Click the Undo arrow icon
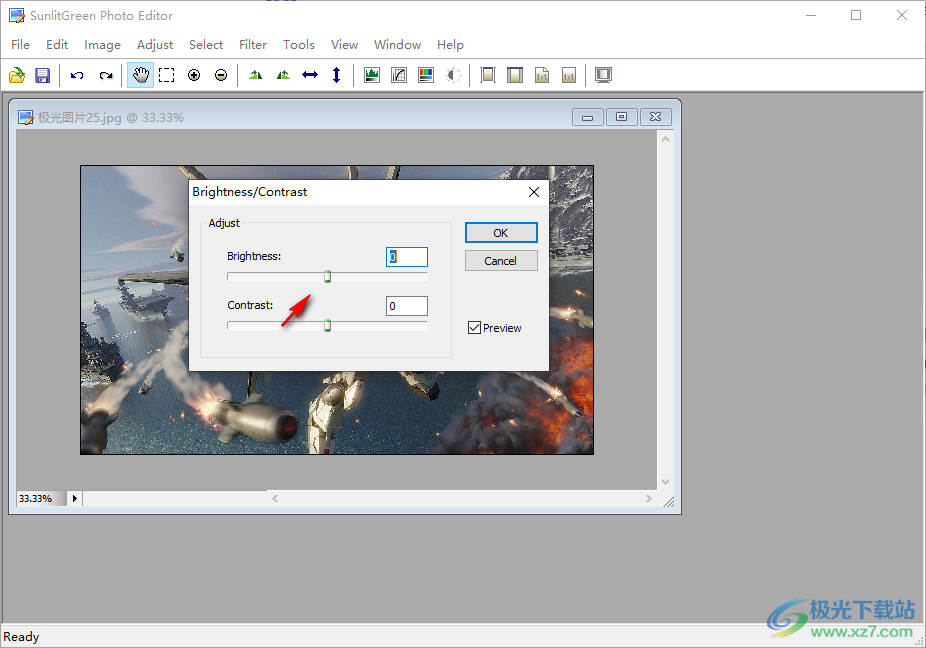This screenshot has width=926, height=648. point(77,75)
